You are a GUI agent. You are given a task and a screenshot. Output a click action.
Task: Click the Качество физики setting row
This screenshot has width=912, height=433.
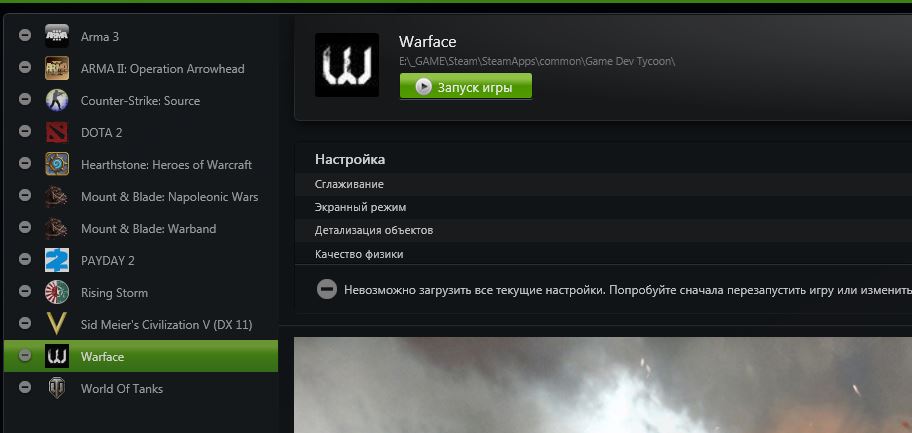coord(603,254)
